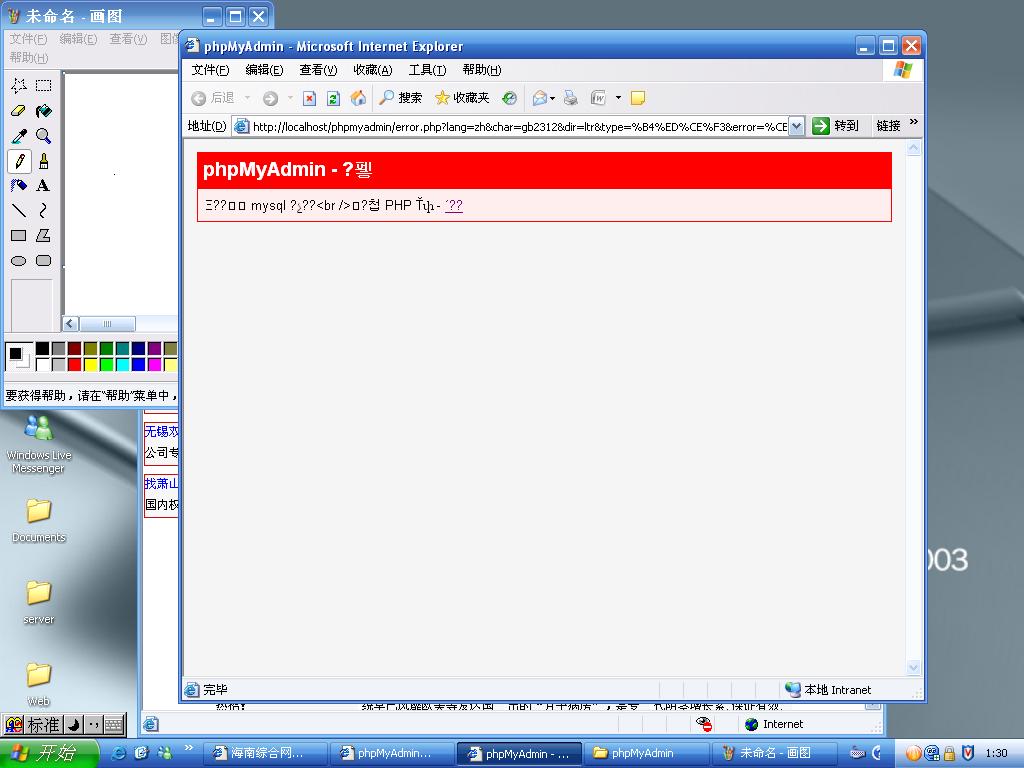Open IE 收藏(A) menu
Image resolution: width=1024 pixels, height=768 pixels.
372,70
